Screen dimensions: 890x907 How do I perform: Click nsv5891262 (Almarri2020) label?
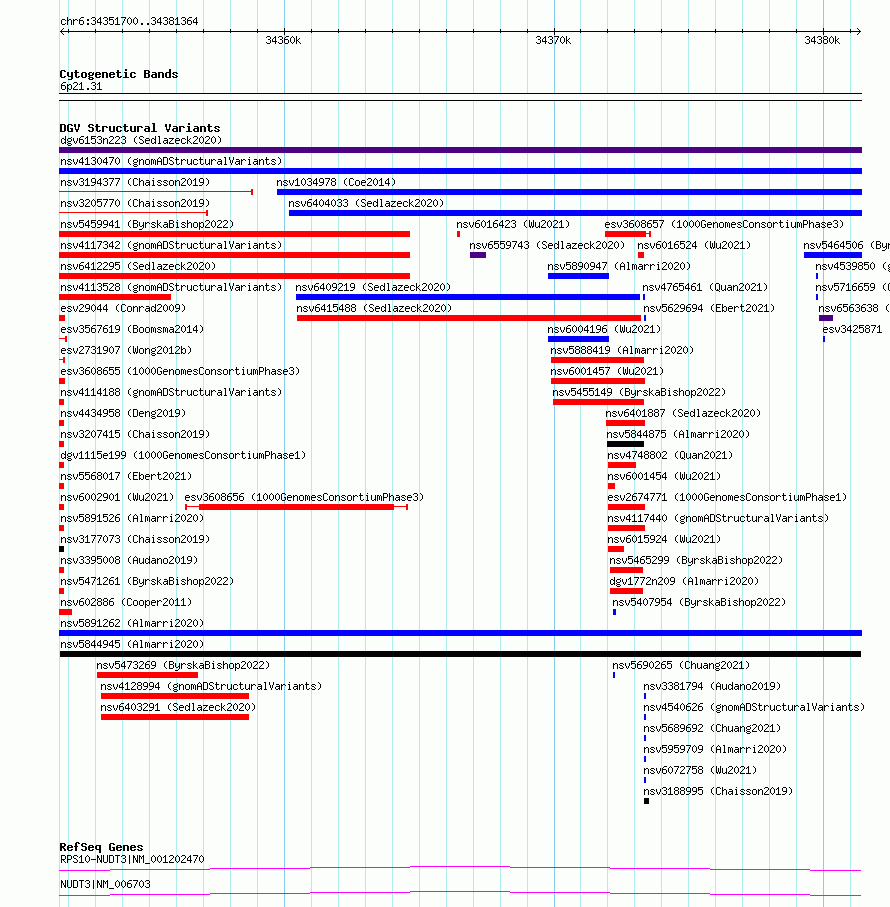(132, 624)
